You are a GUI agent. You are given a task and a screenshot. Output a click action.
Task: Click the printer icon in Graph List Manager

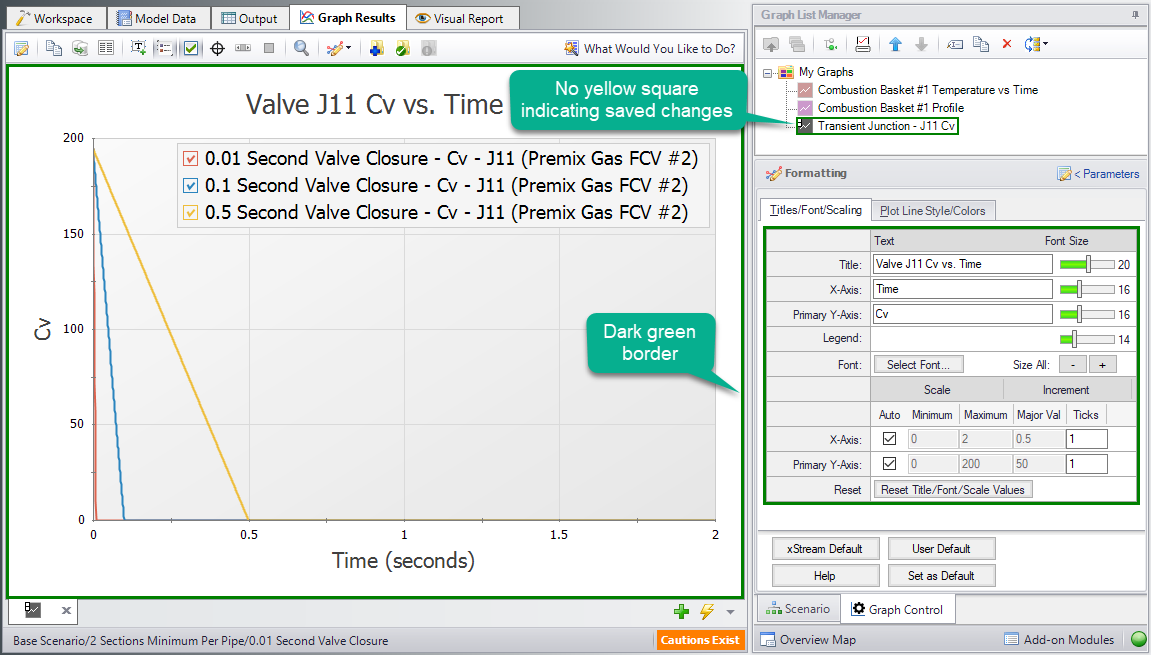tap(863, 44)
